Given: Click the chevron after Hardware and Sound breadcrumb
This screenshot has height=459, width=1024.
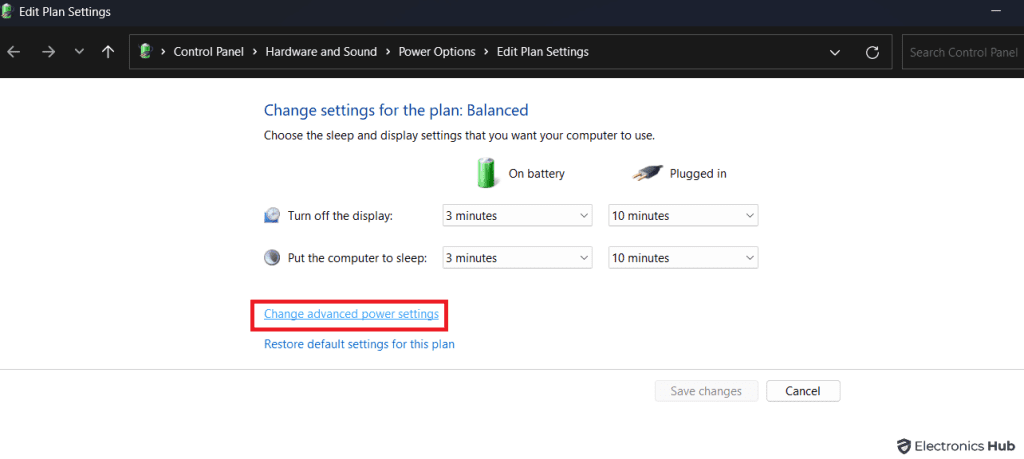Looking at the screenshot, I should [388, 52].
